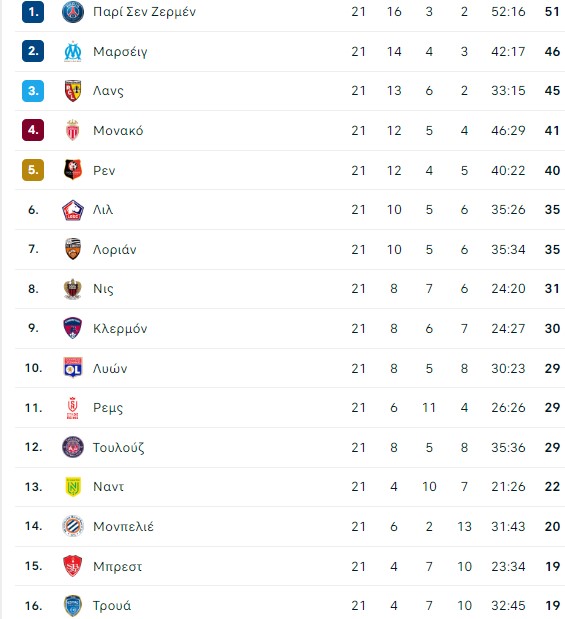
Task: Click the blue rank 1 badge
Action: pos(33,12)
